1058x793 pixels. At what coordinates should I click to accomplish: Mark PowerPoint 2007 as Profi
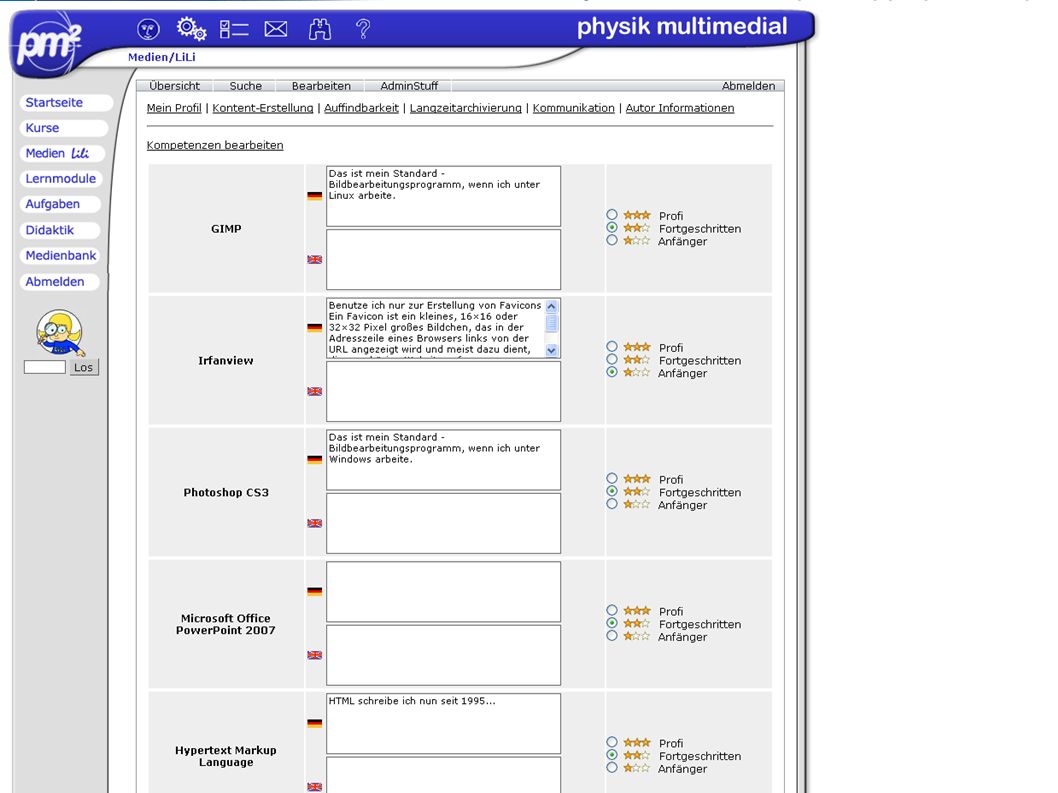click(612, 610)
